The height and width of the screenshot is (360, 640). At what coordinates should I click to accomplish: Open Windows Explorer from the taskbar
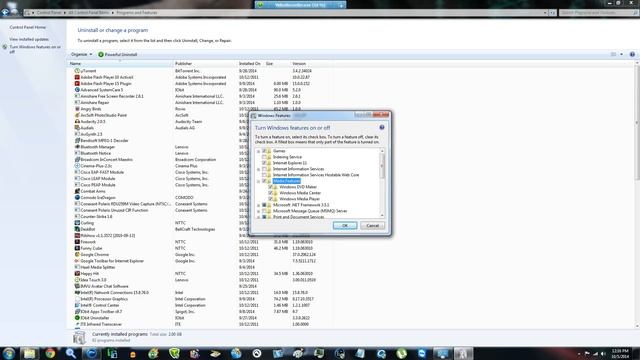(x=29, y=353)
